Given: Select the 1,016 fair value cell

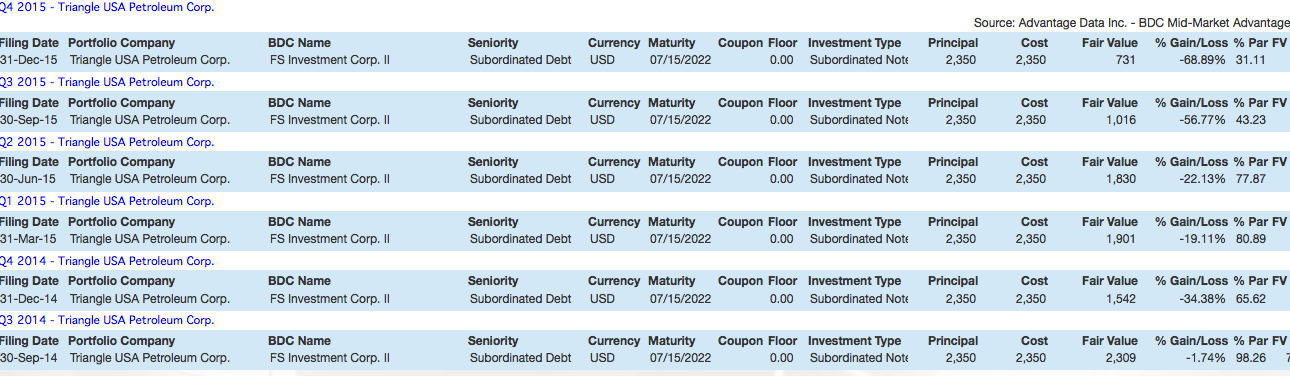Looking at the screenshot, I should (x=1121, y=120).
